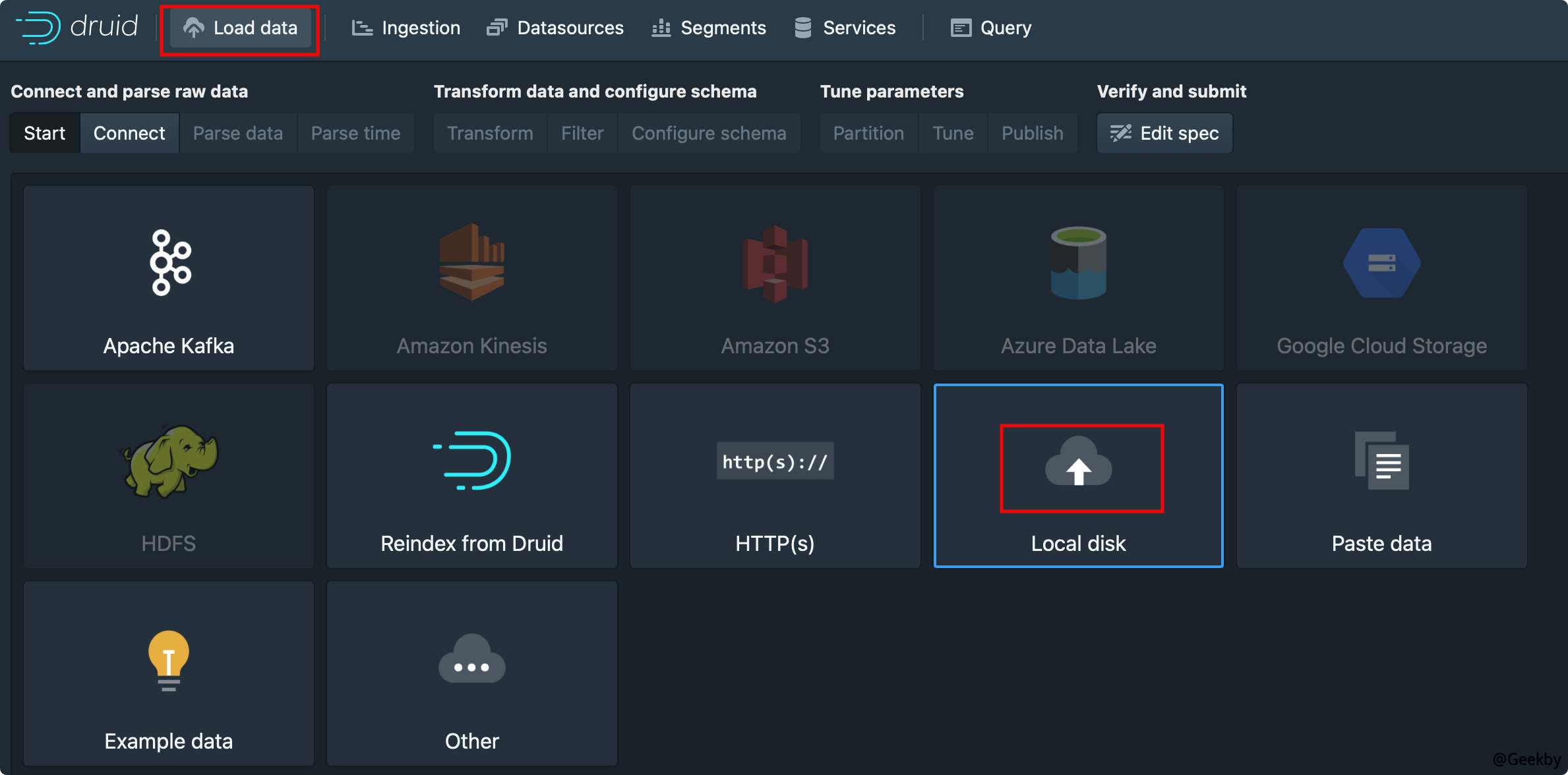Click the Edit spec button

click(x=1164, y=133)
